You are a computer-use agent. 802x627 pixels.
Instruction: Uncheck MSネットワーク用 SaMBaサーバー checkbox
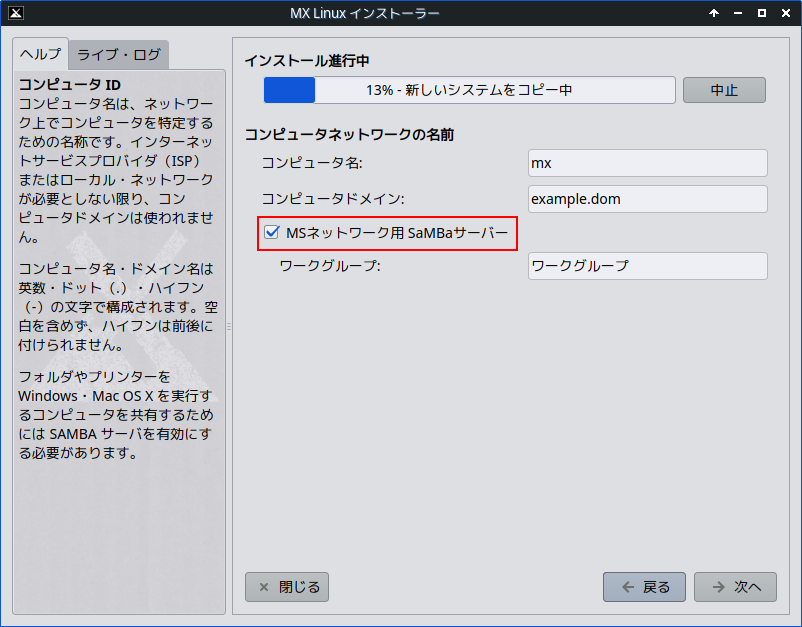pos(271,233)
